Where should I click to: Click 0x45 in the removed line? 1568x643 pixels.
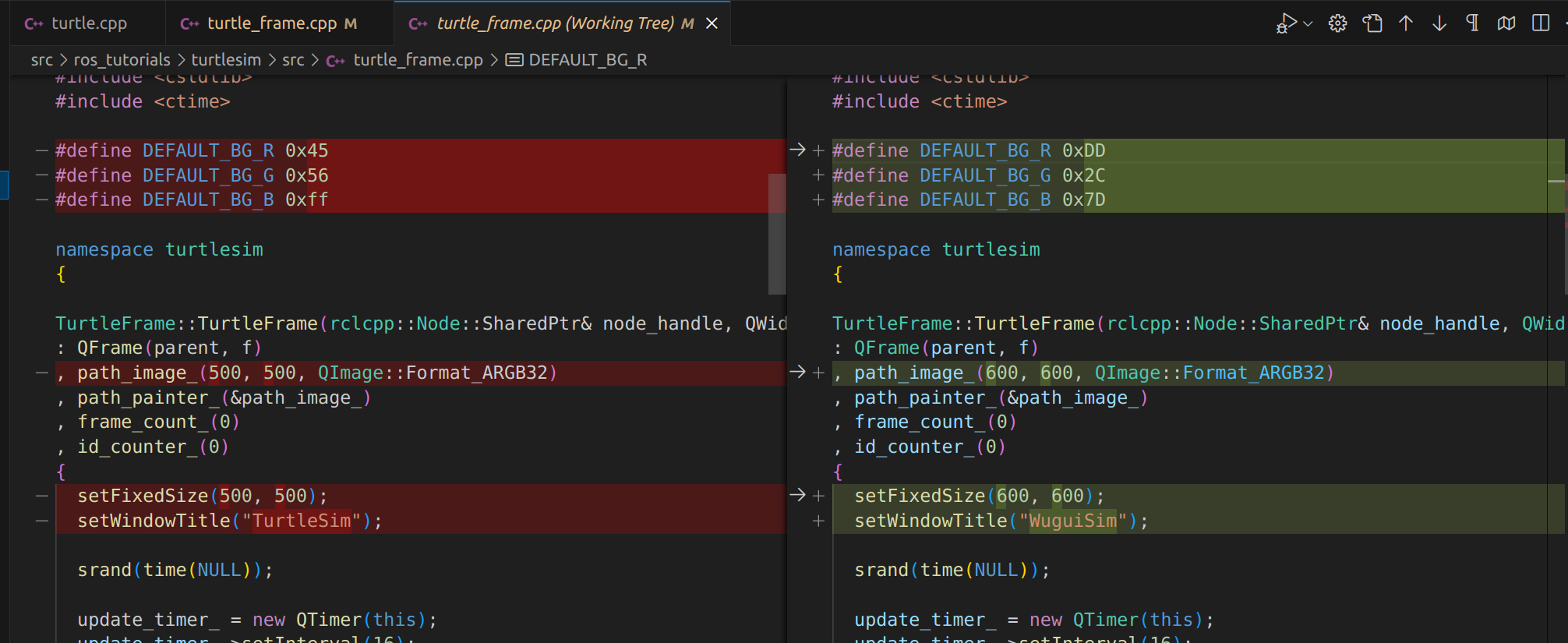coord(306,150)
